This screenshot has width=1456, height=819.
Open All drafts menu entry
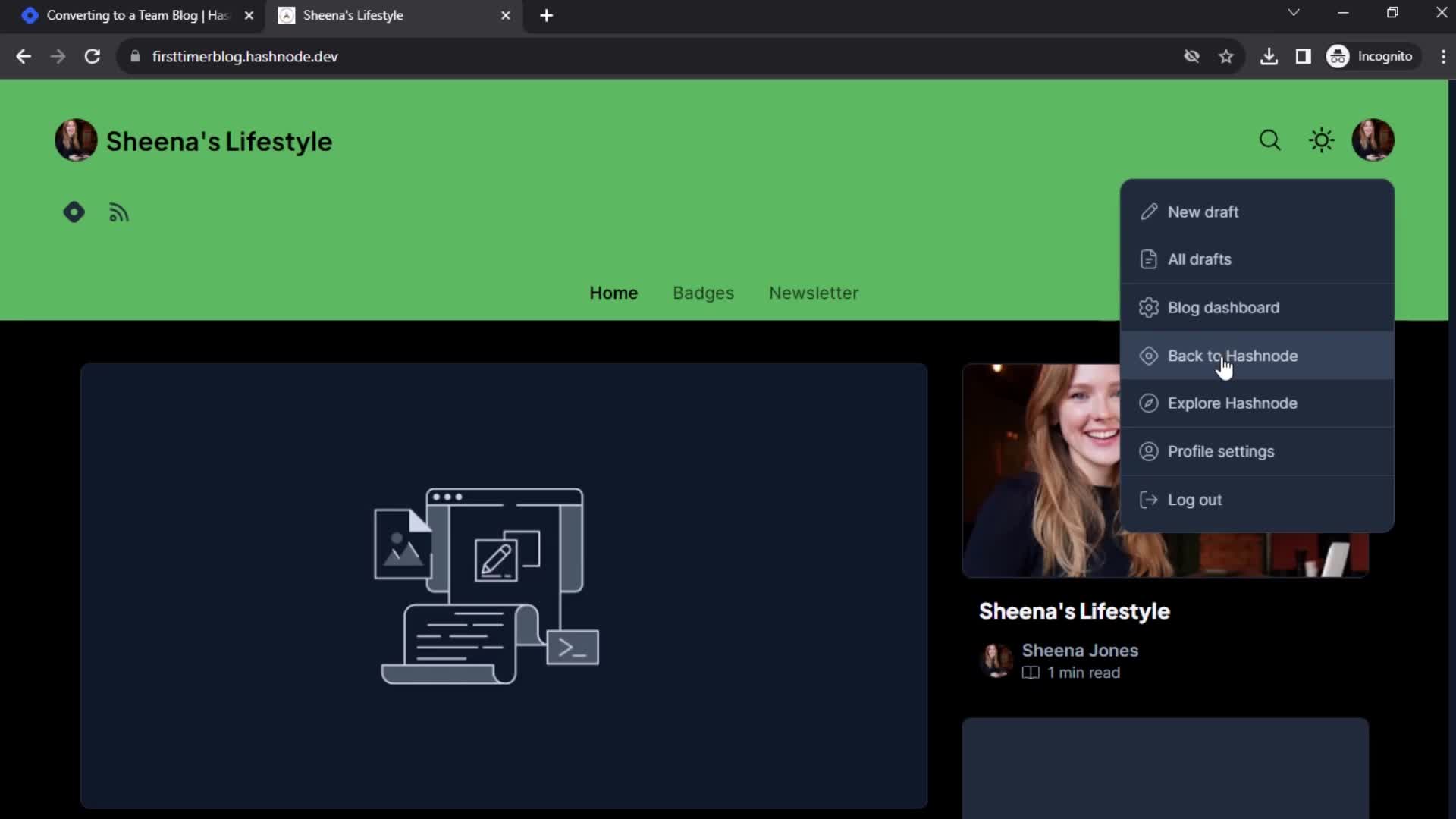coord(1257,259)
